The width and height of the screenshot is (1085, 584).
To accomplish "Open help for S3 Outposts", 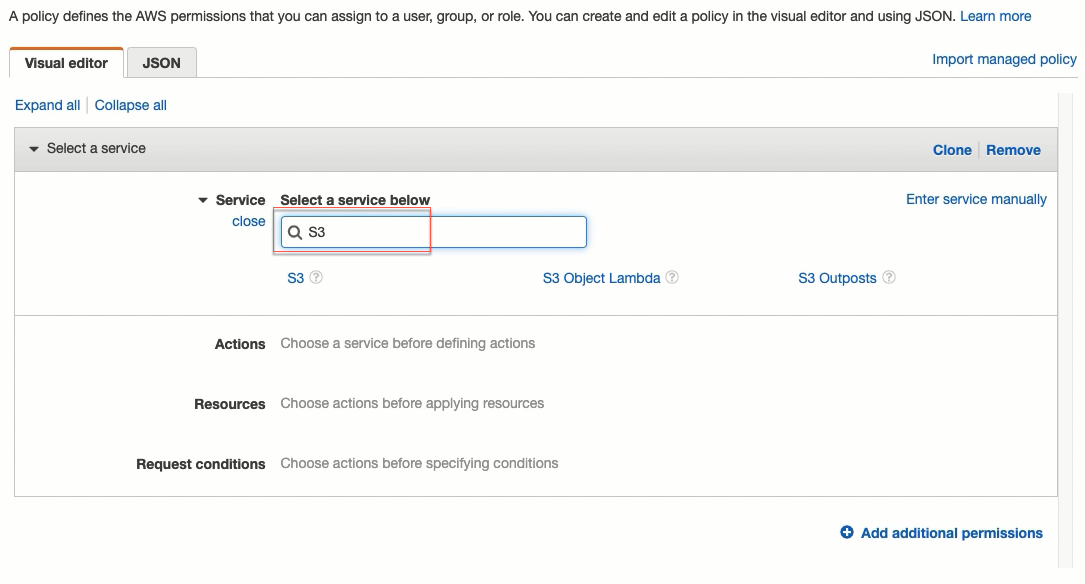I will click(889, 277).
